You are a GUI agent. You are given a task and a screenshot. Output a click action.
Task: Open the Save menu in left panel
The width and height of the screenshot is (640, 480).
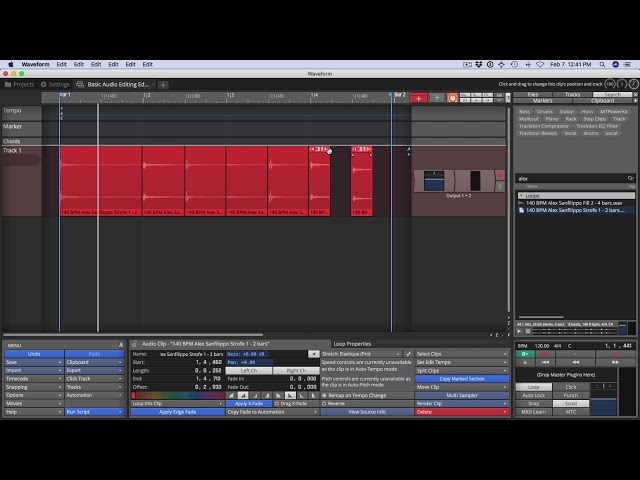pyautogui.click(x=34, y=362)
